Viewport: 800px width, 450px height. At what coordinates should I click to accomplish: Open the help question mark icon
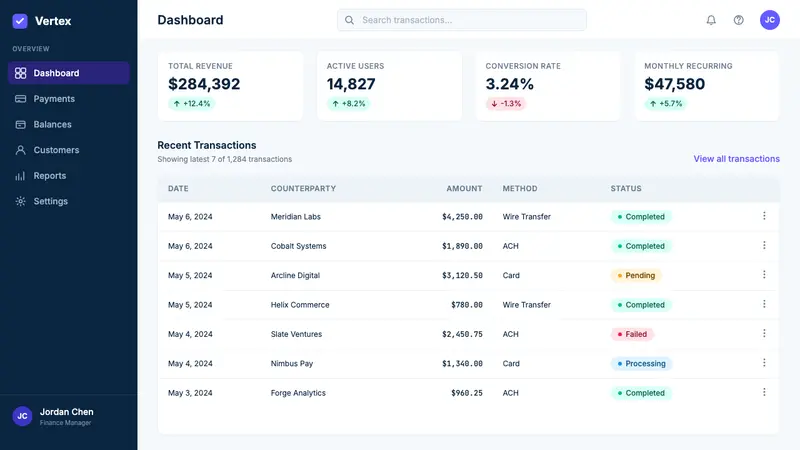coord(738,20)
